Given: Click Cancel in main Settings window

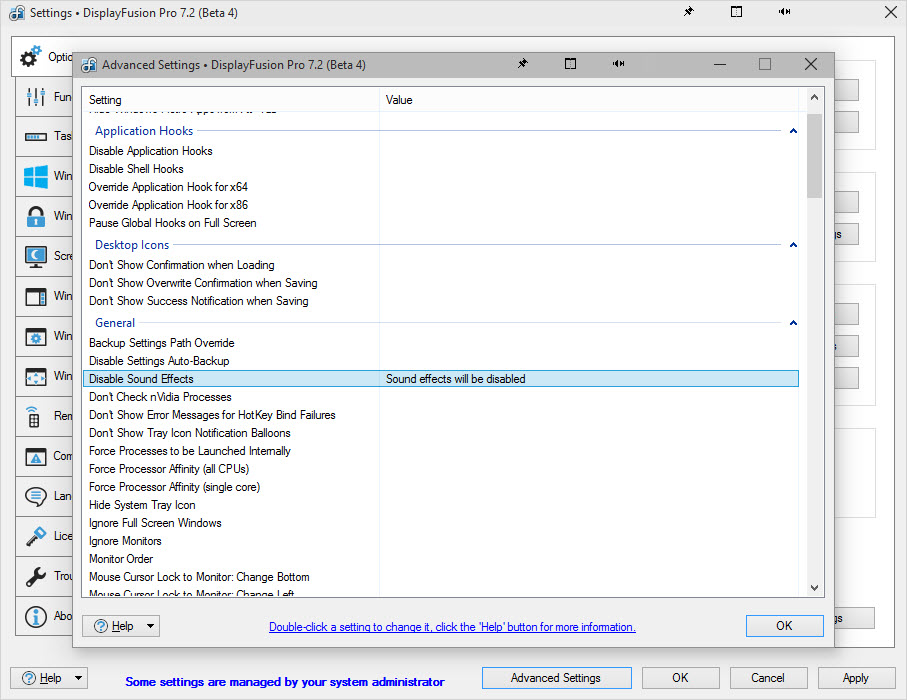Looking at the screenshot, I should point(768,678).
